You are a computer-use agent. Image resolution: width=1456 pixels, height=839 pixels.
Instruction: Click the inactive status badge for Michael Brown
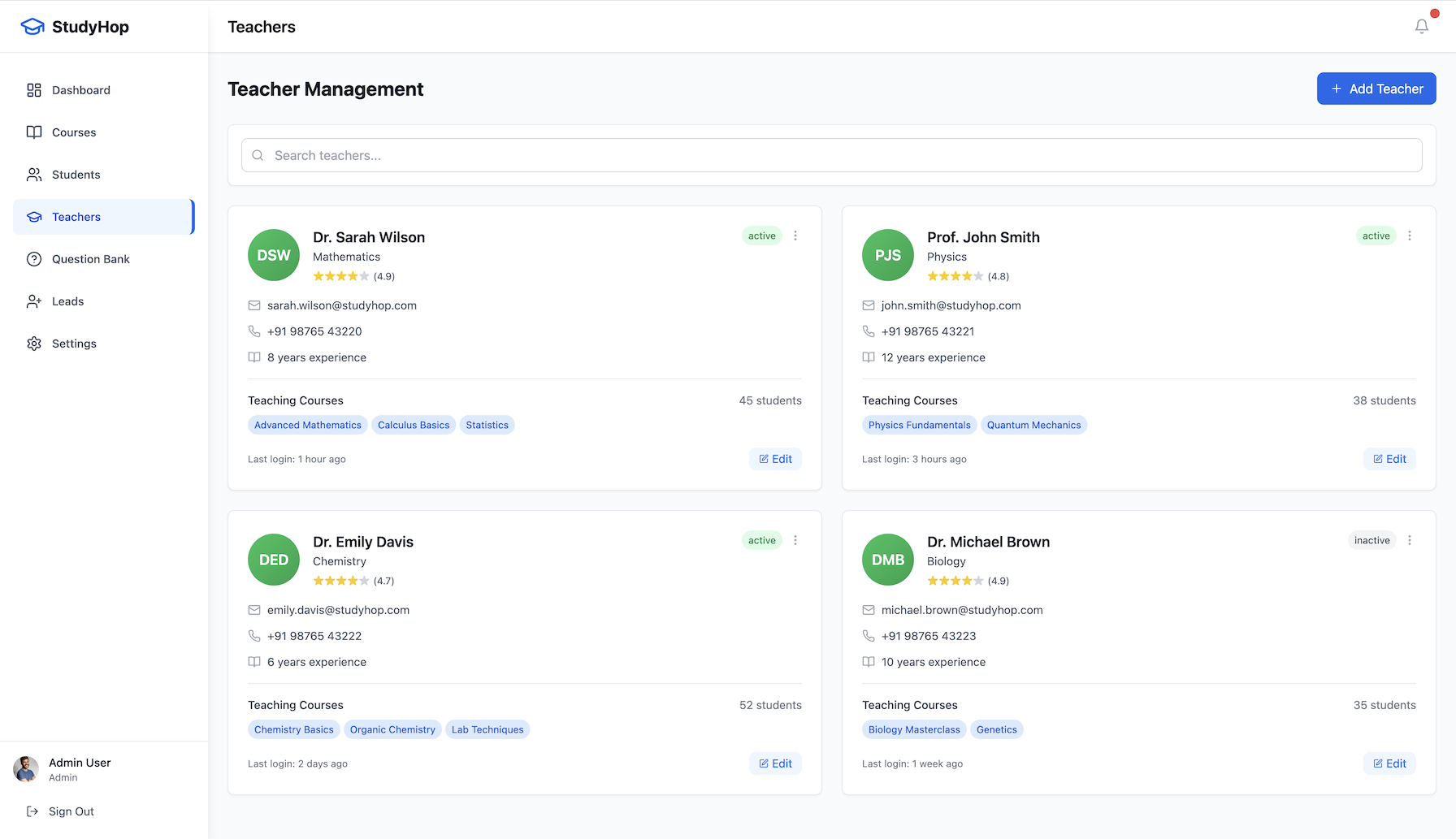(1371, 540)
